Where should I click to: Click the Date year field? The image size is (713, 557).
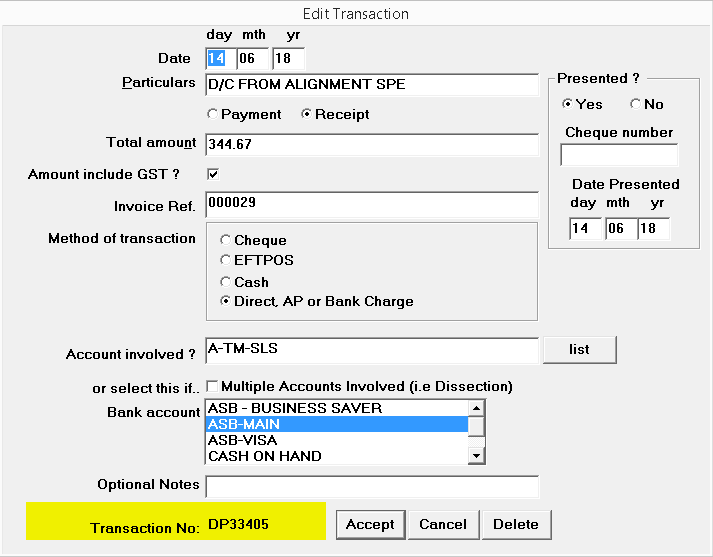tap(289, 58)
